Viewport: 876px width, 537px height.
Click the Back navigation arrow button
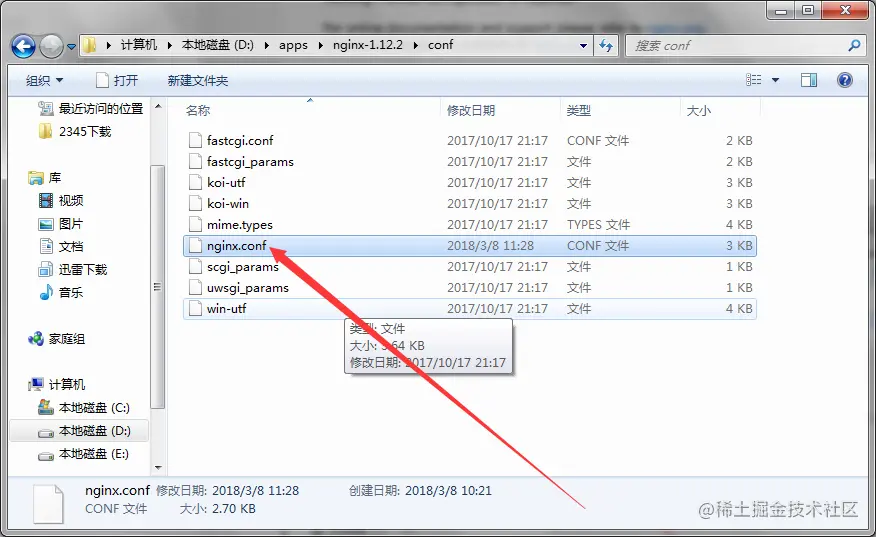pos(23,46)
